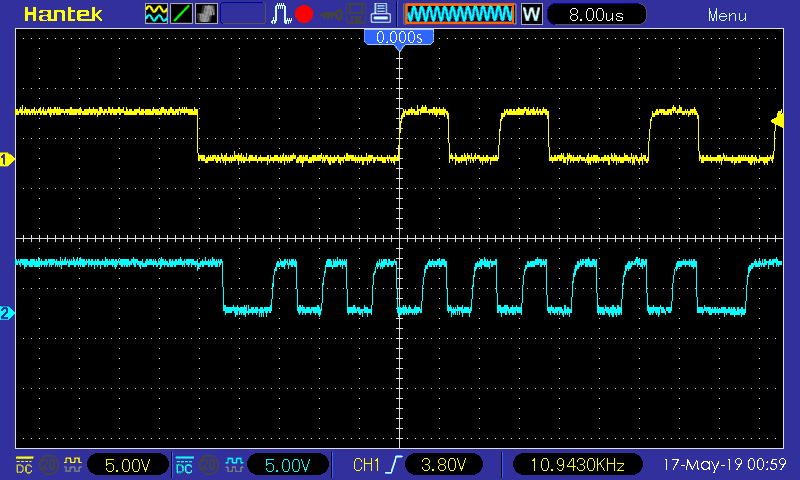This screenshot has width=800, height=480.
Task: Toggle the CH1 20MHz bandwidth limit icon
Action: [x=48, y=465]
